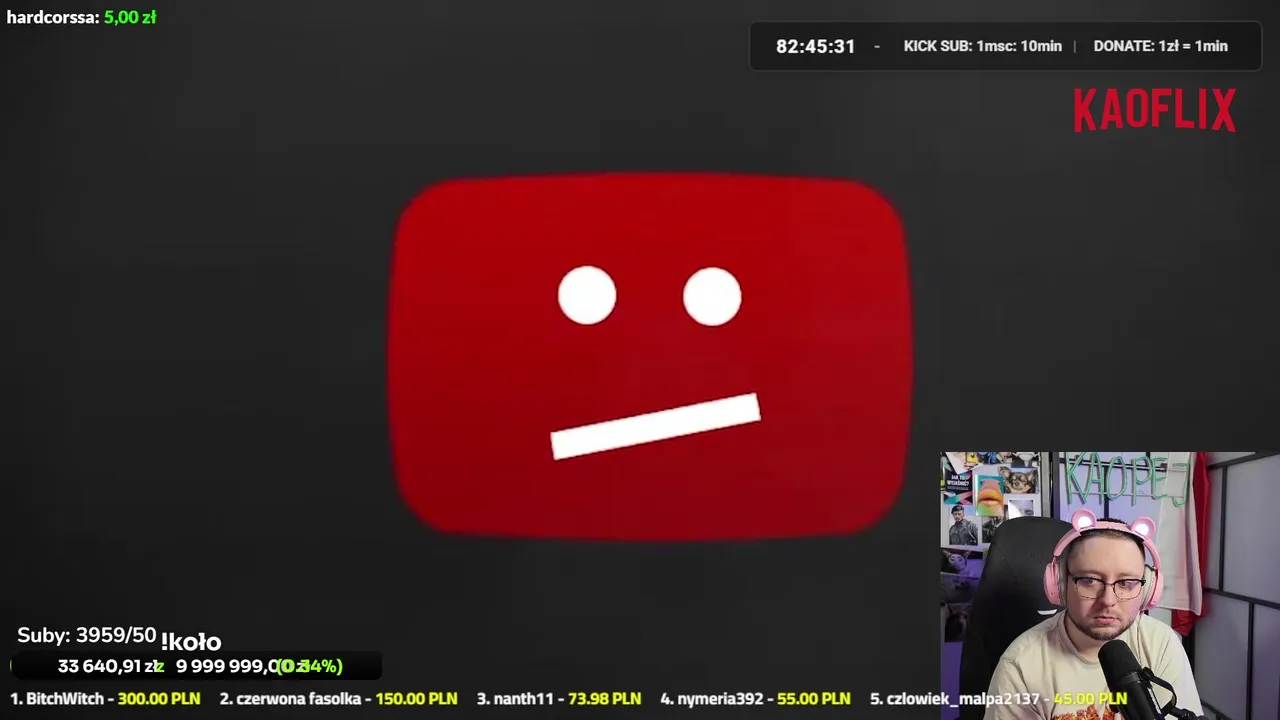
Task: Click the 'KICK SUB: 1msc: 10min' text
Action: [x=982, y=46]
